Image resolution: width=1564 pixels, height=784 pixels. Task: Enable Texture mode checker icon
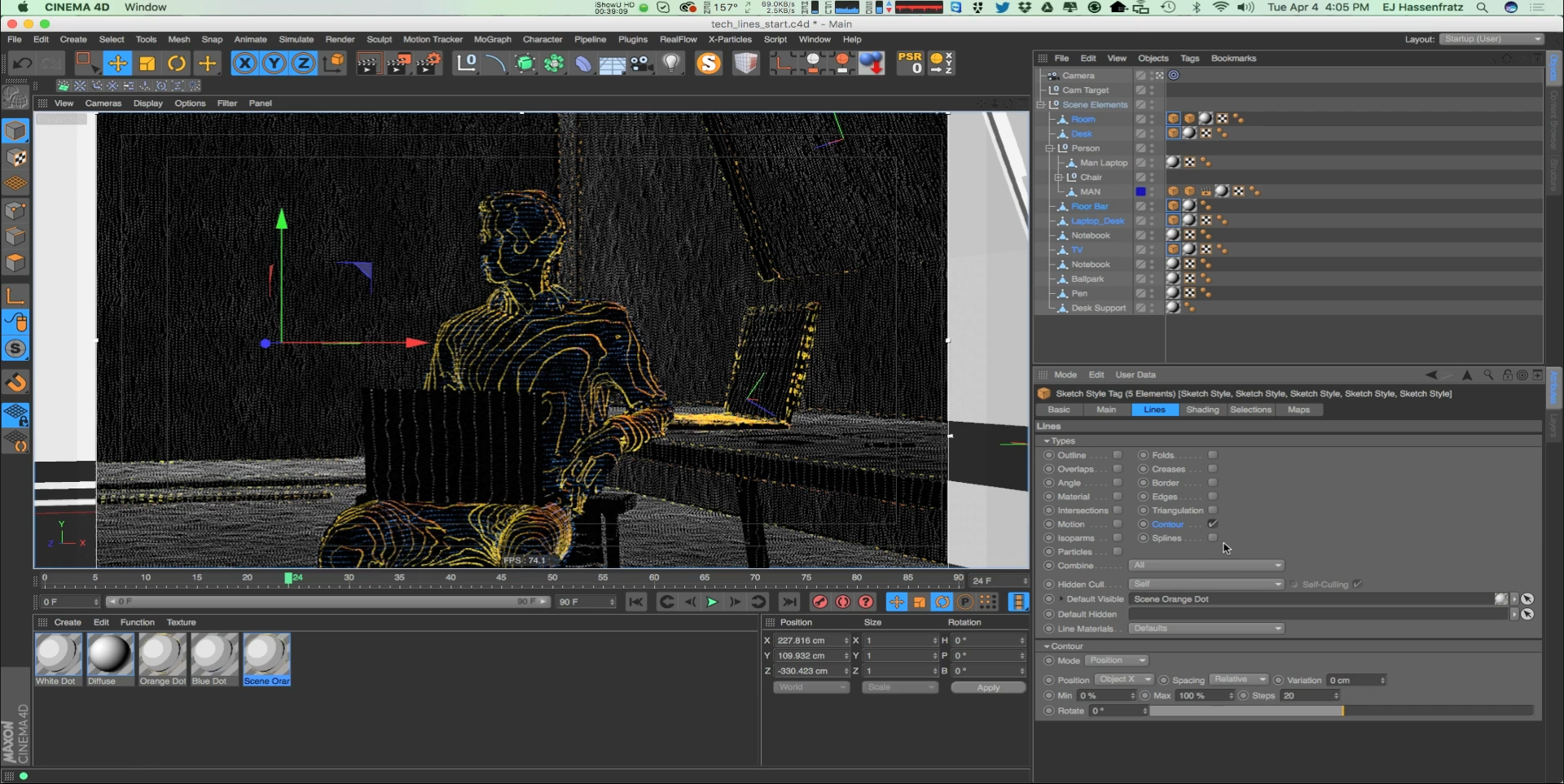[x=15, y=158]
